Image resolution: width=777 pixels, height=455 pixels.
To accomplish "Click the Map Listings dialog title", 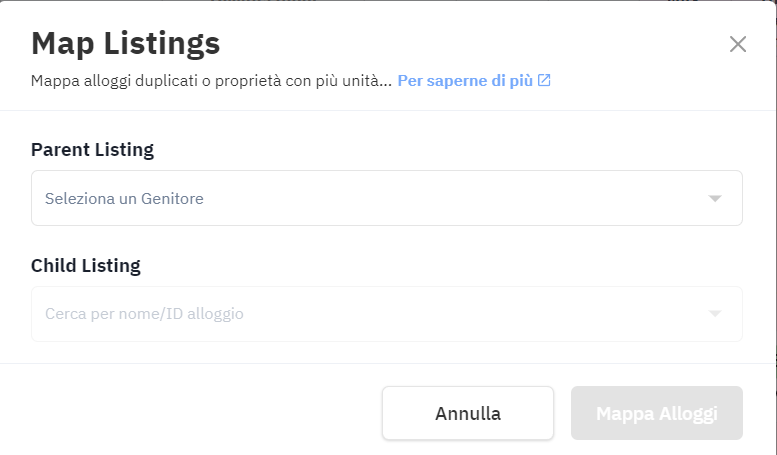I will click(x=125, y=43).
